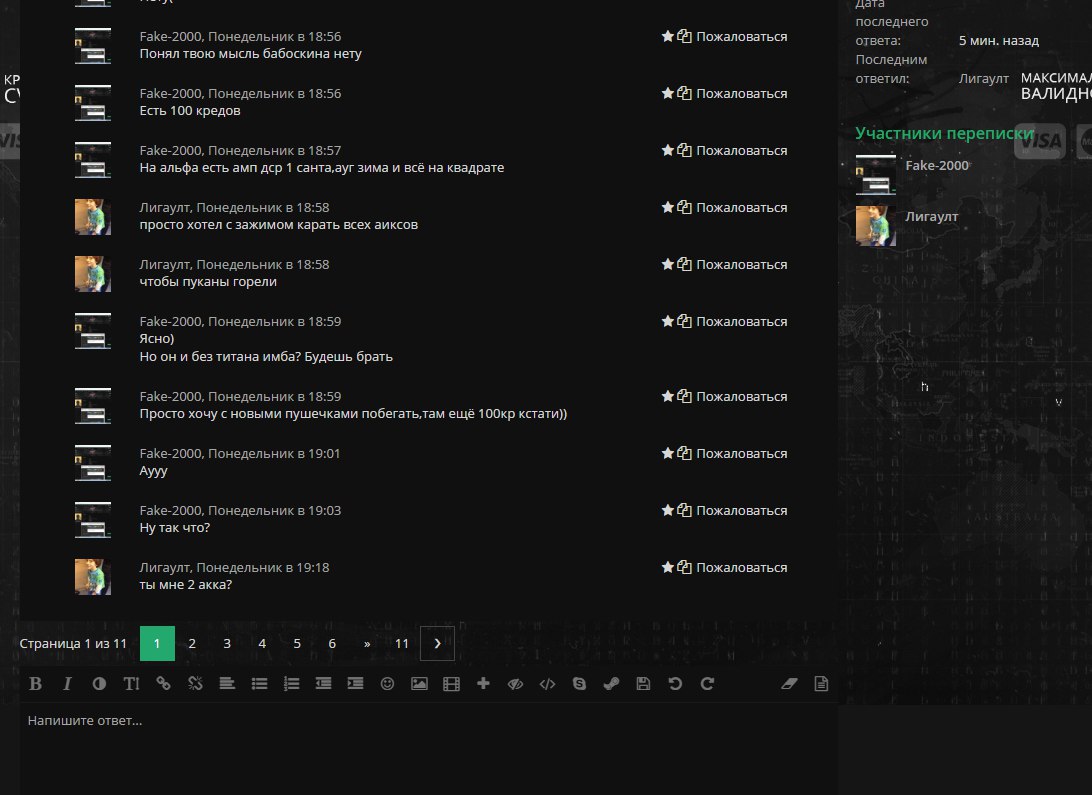
Task: Click the save draft floppy icon
Action: point(644,684)
